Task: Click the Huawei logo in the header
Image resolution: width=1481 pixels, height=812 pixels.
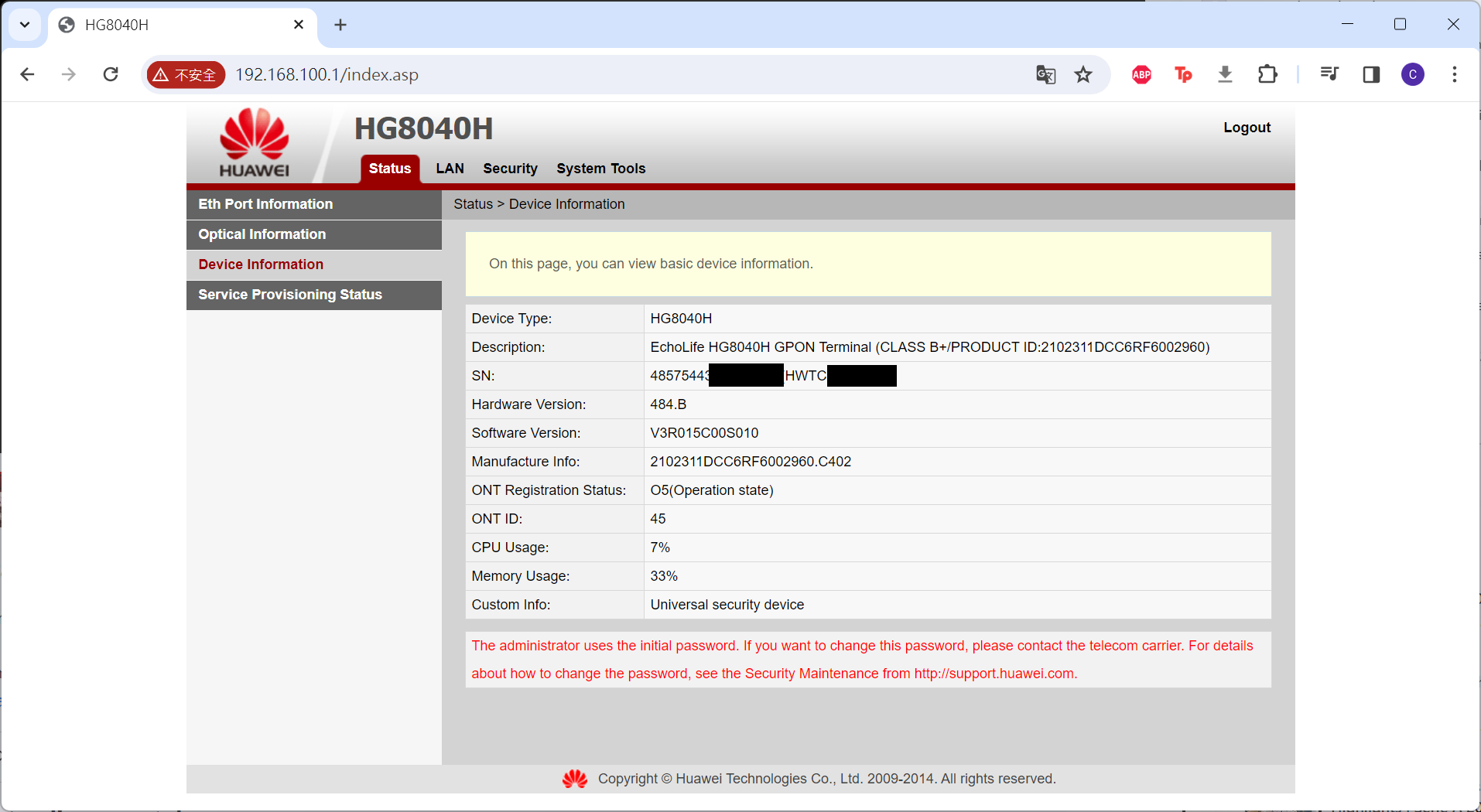Action: (254, 143)
